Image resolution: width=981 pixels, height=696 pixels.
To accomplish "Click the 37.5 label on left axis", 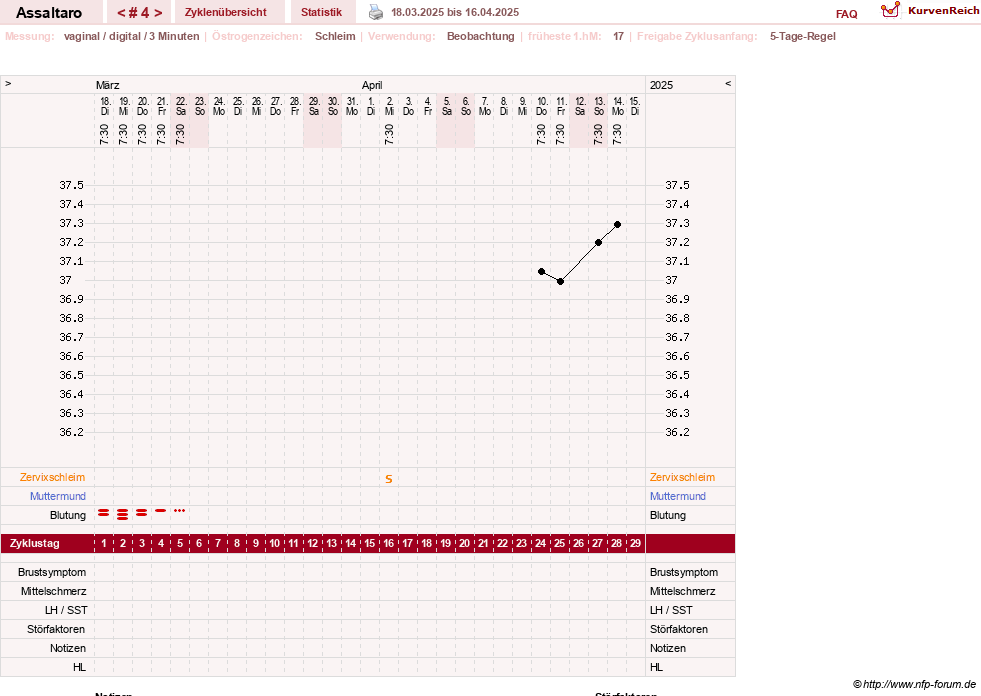I will click(71, 185).
